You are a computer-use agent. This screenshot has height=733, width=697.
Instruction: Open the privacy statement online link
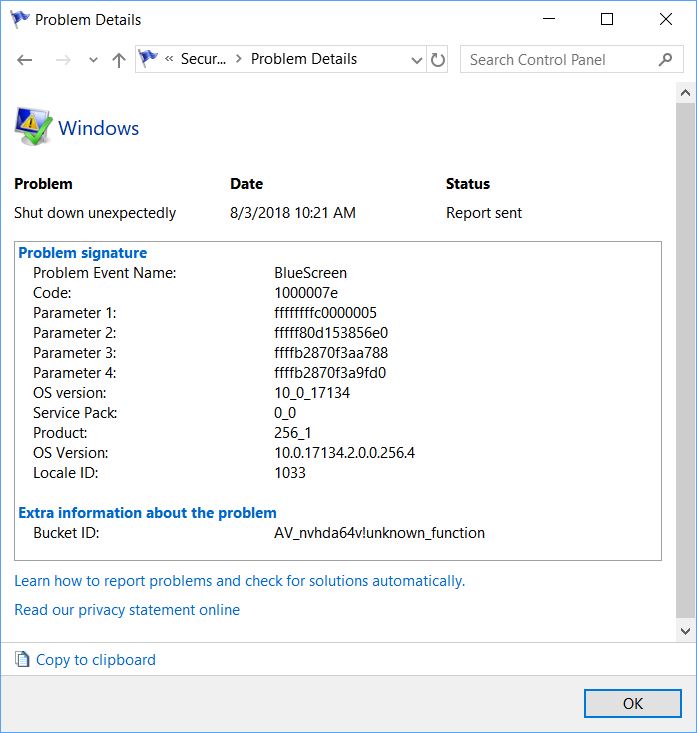127,610
